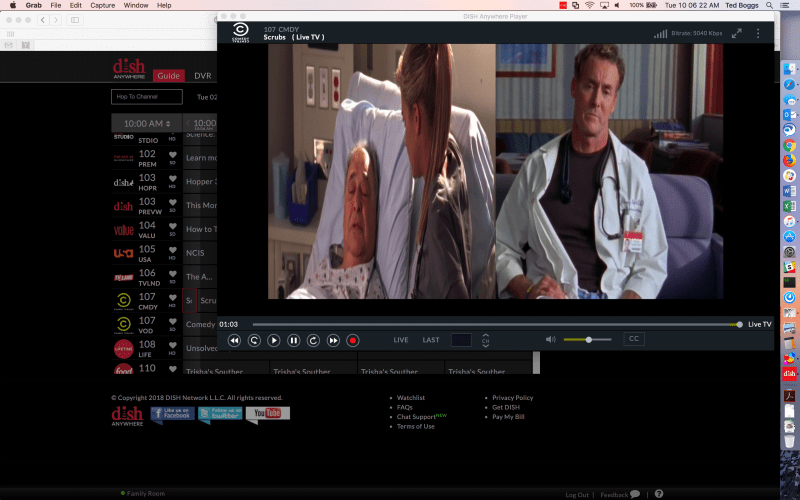Toggle favorite heart for 106 TVLND
Screen dimensions: 800x500
coord(172,274)
